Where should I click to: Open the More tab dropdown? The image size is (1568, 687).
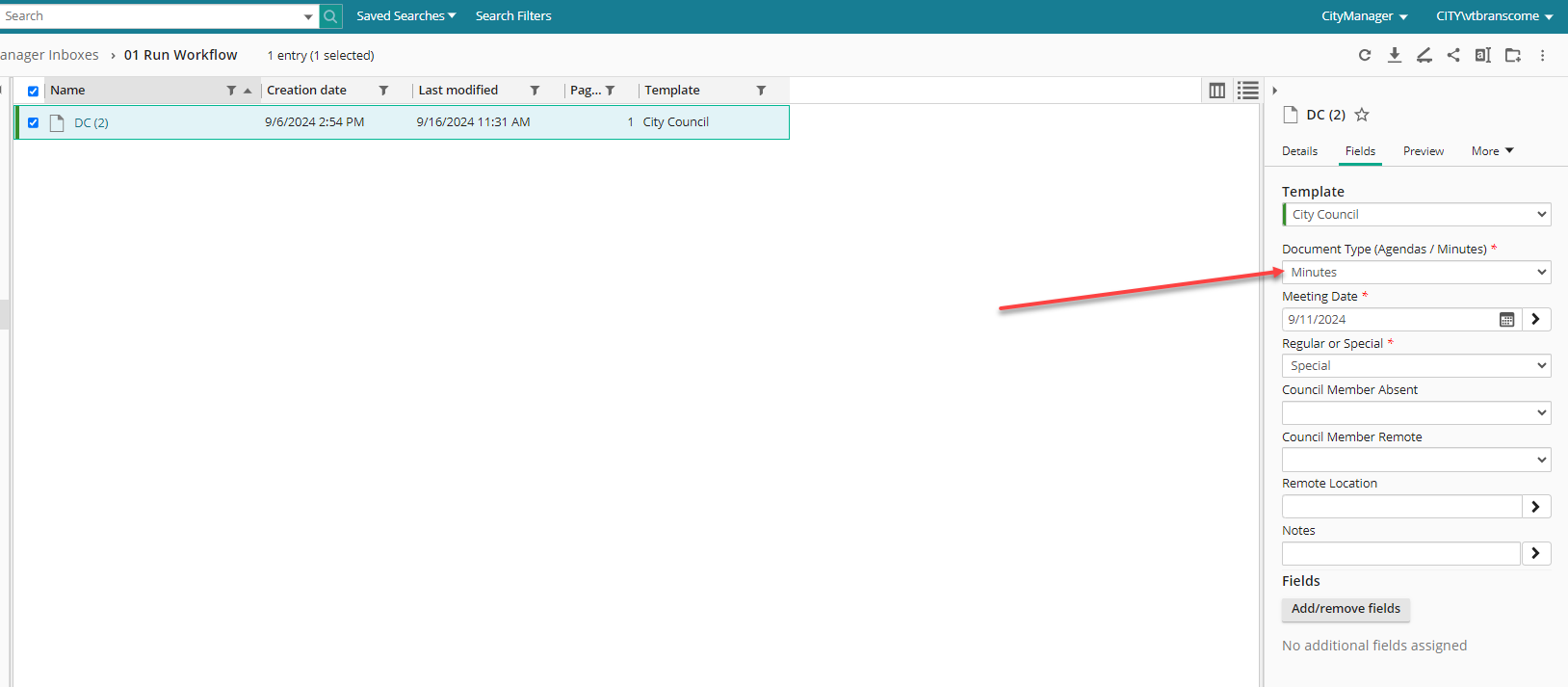click(x=1493, y=151)
